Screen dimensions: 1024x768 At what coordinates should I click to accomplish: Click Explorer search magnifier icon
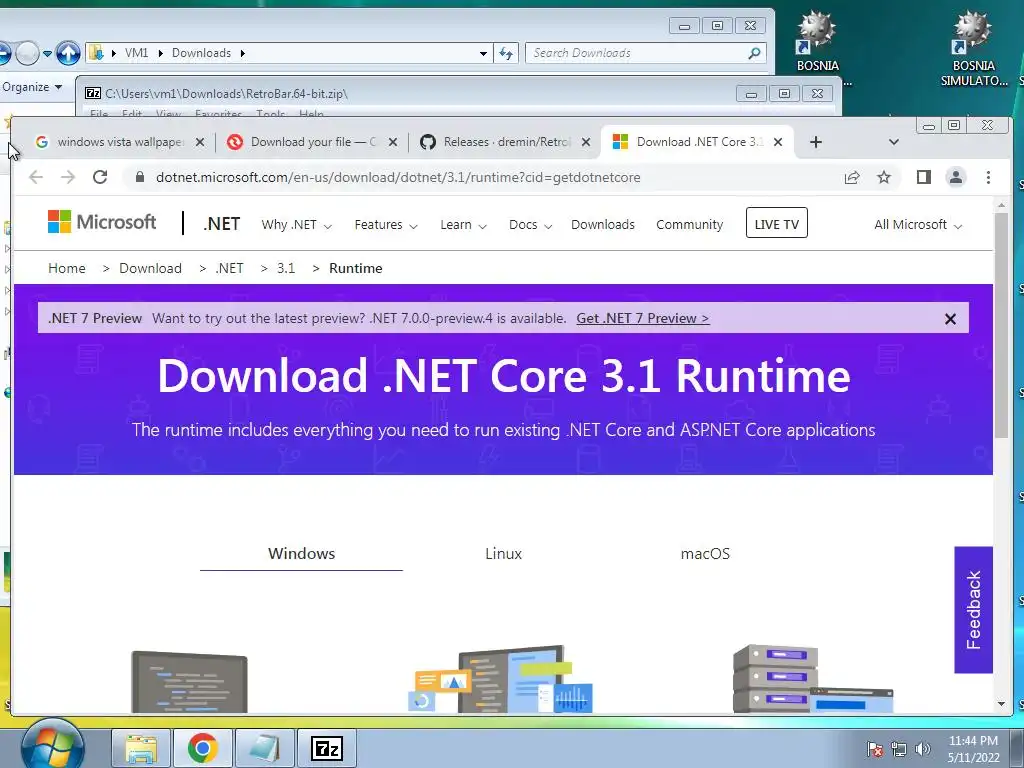click(754, 53)
